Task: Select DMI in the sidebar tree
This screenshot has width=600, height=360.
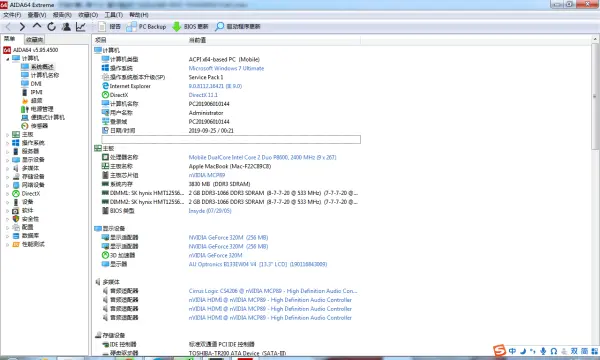Action: [36, 84]
